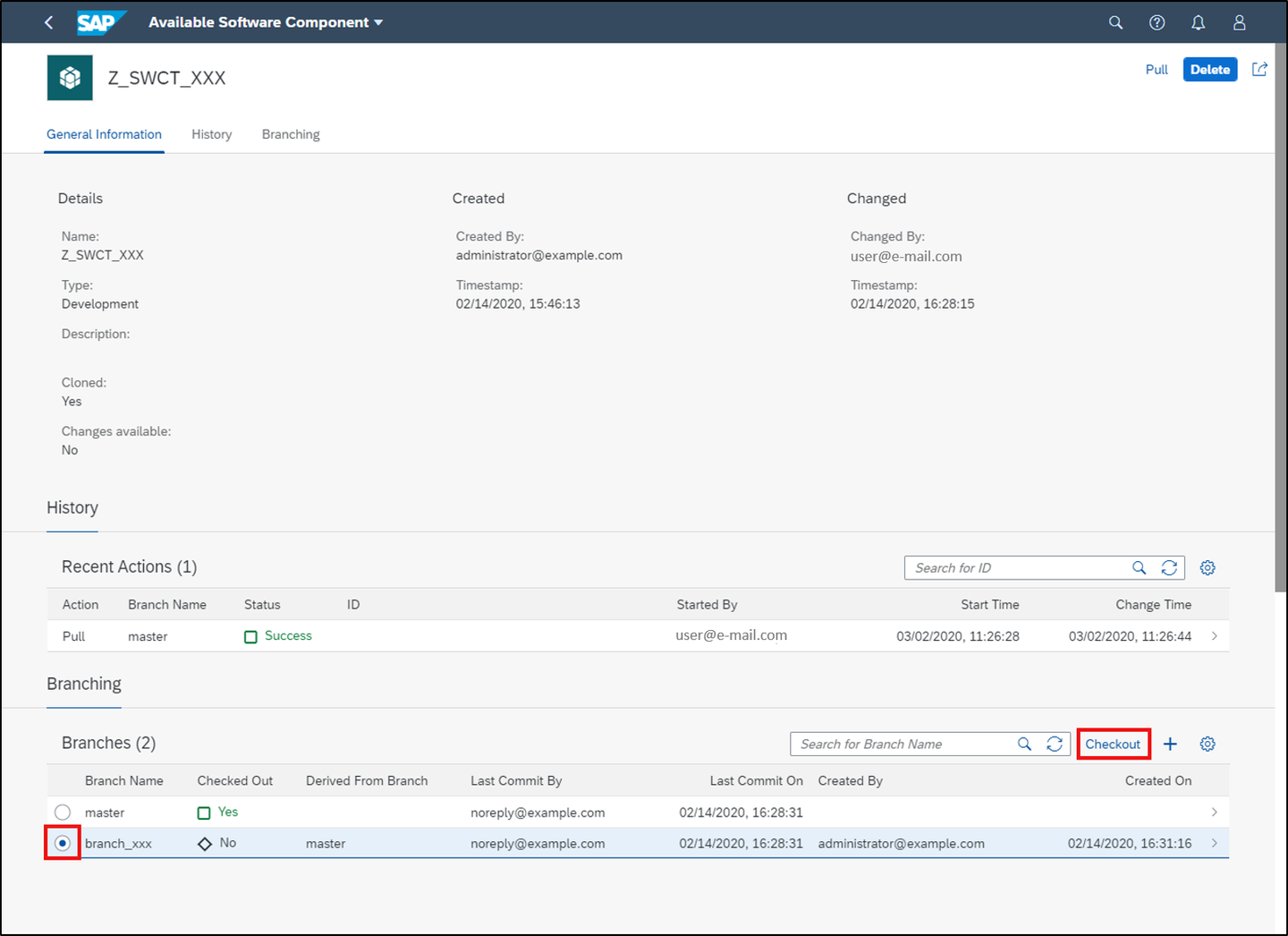Click the vertical page scrollbar
Image resolution: width=1288 pixels, height=936 pixels.
(1280, 318)
